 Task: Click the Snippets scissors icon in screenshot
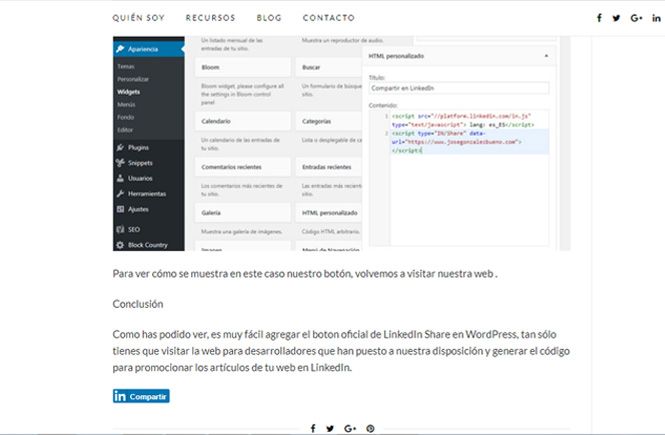pos(120,162)
